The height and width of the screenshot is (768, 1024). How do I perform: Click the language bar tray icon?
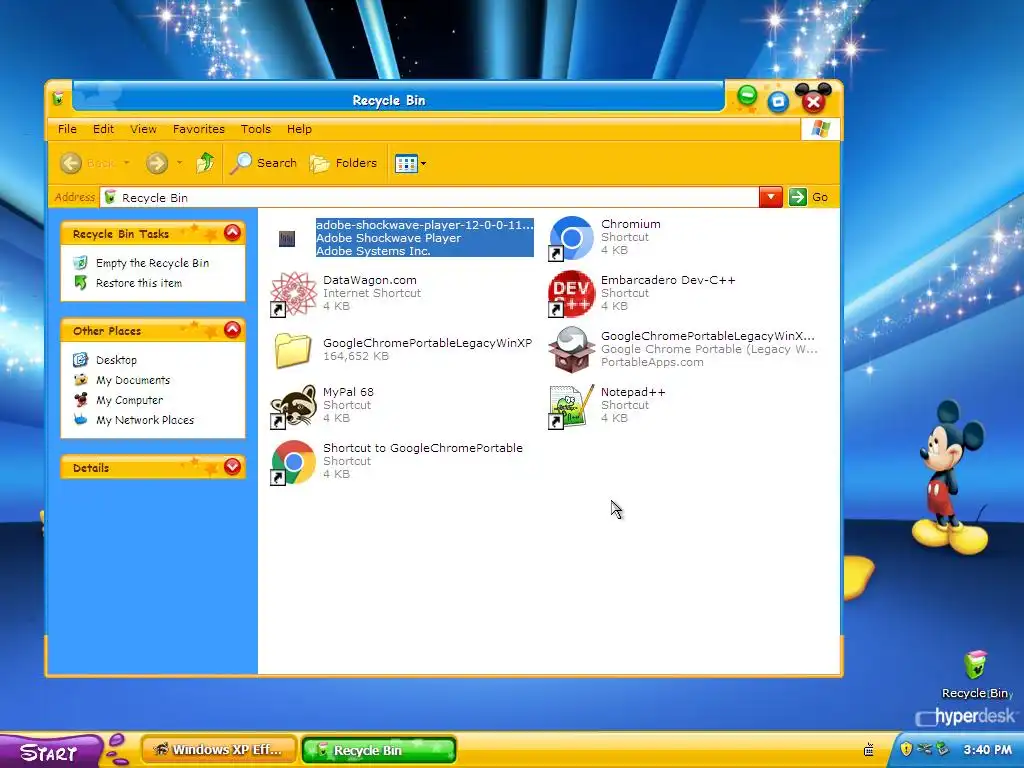pos(869,750)
